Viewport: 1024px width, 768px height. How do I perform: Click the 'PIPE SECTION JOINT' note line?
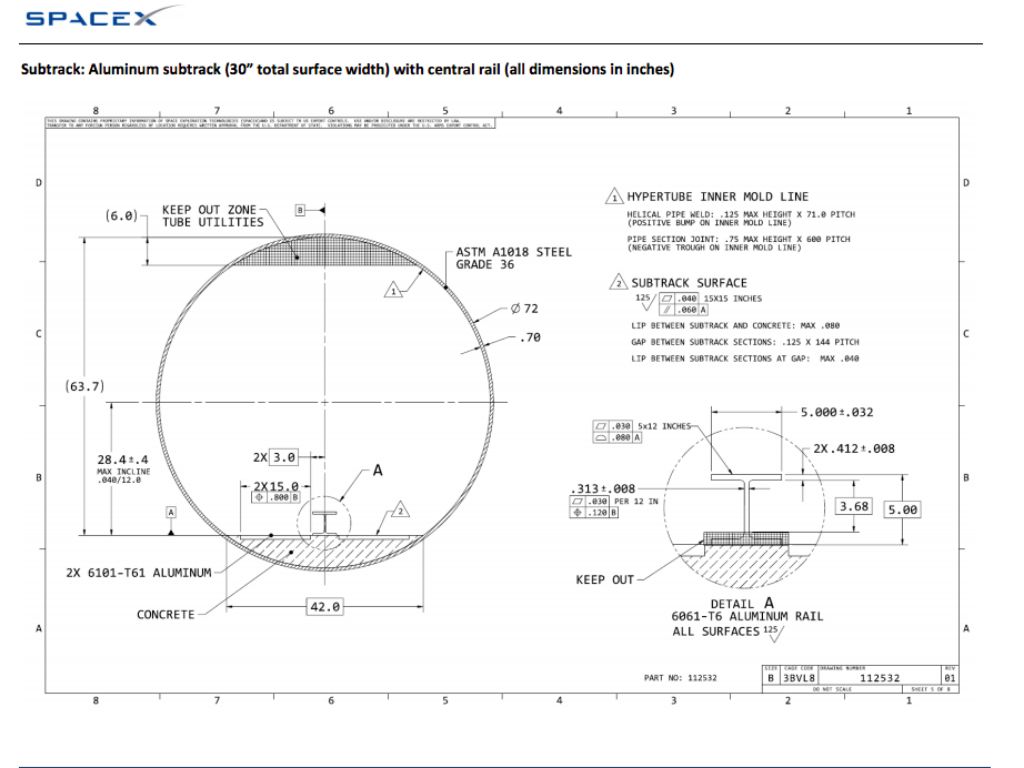click(x=739, y=239)
